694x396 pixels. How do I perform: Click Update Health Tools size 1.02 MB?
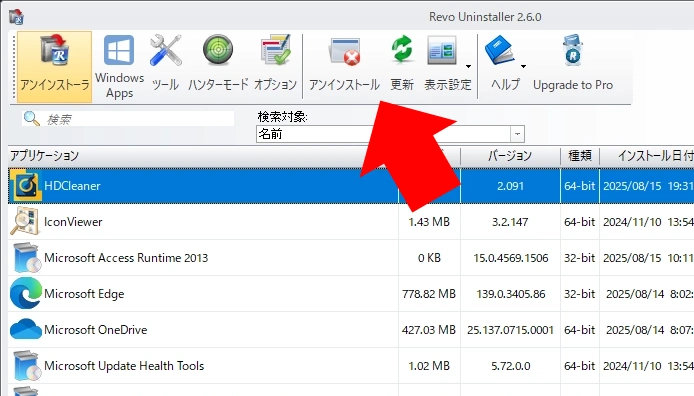[429, 365]
